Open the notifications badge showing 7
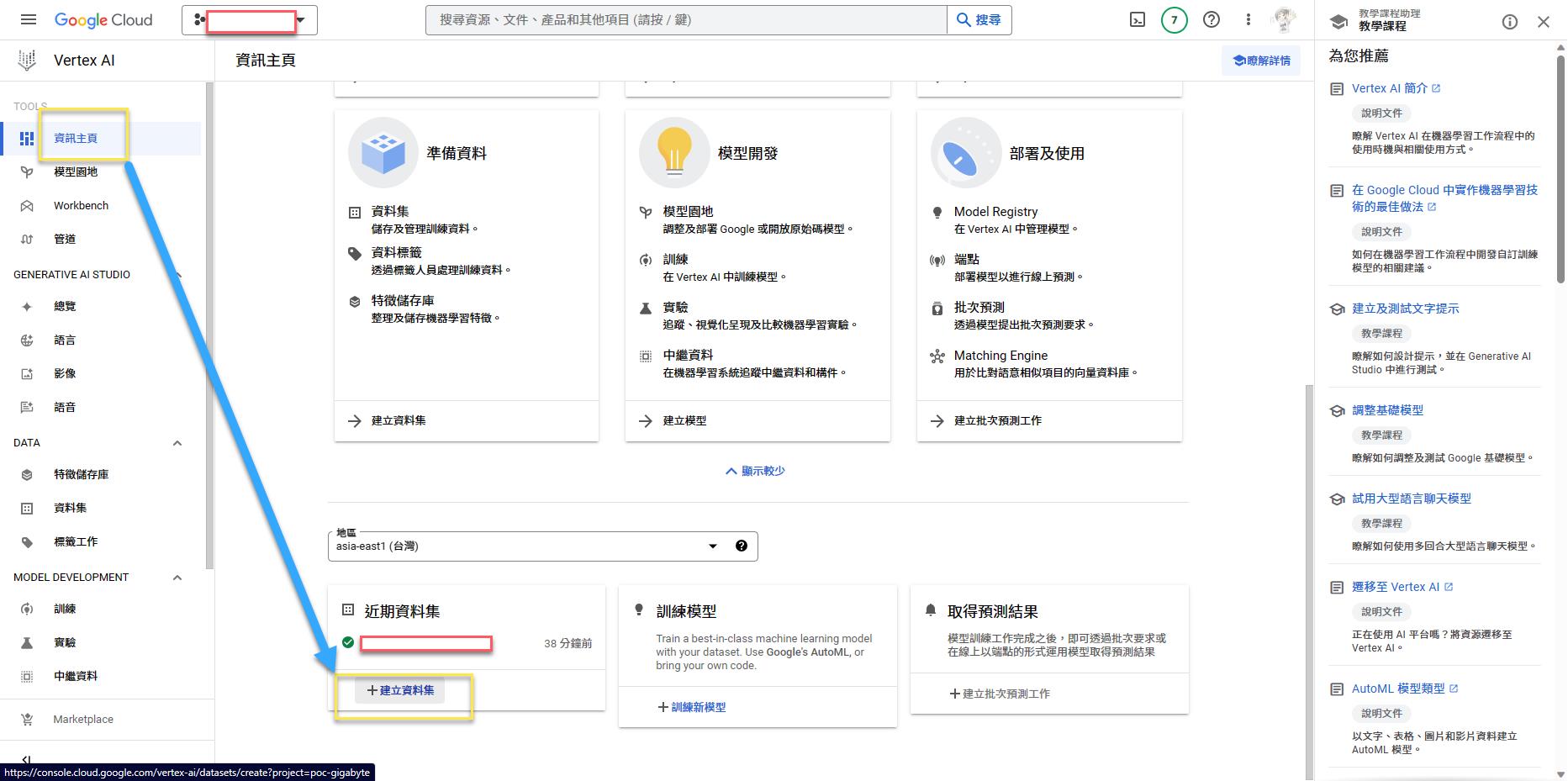Image resolution: width=1568 pixels, height=781 pixels. [1174, 20]
